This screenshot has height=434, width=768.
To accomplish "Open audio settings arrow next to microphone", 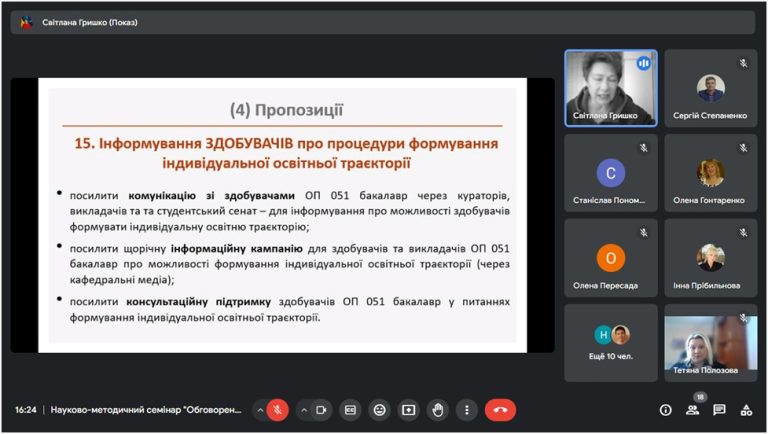I will (x=260, y=410).
